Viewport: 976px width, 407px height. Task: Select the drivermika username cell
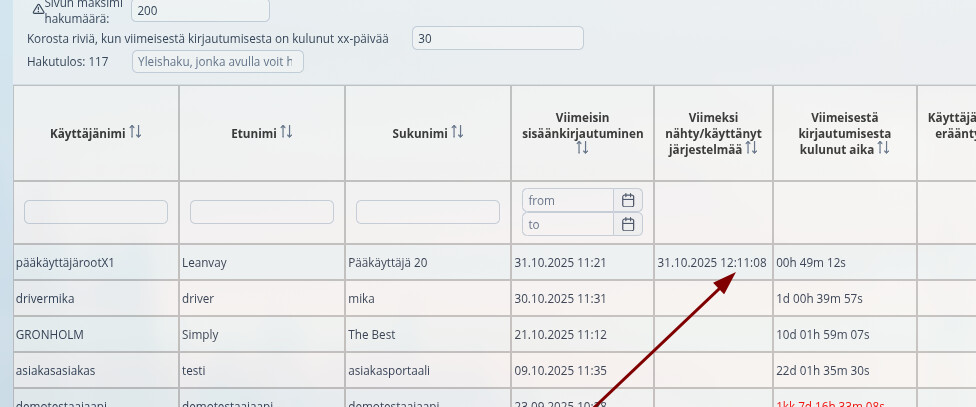(46, 299)
